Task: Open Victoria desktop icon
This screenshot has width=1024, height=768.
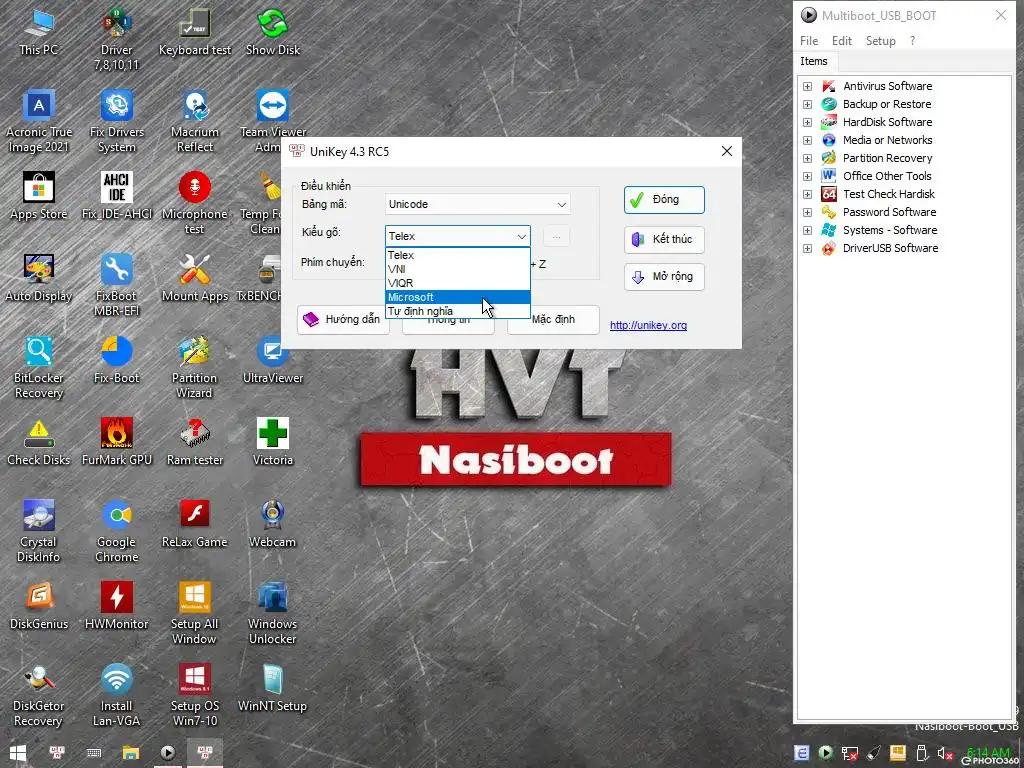Action: pos(272,443)
